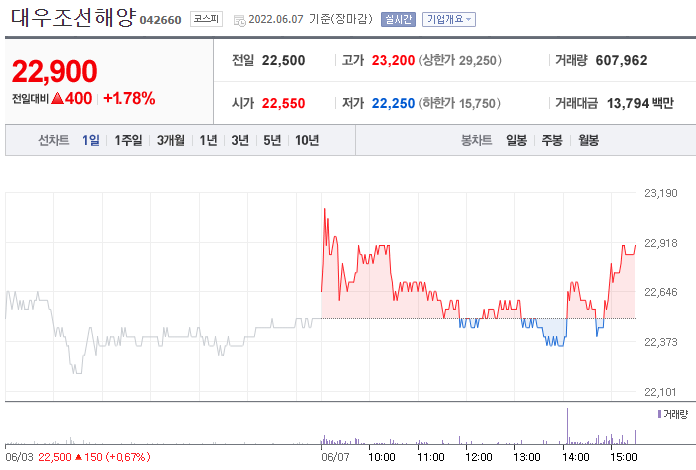Click the 고가 value 23,200
This screenshot has height=470, width=696.
pos(393,60)
